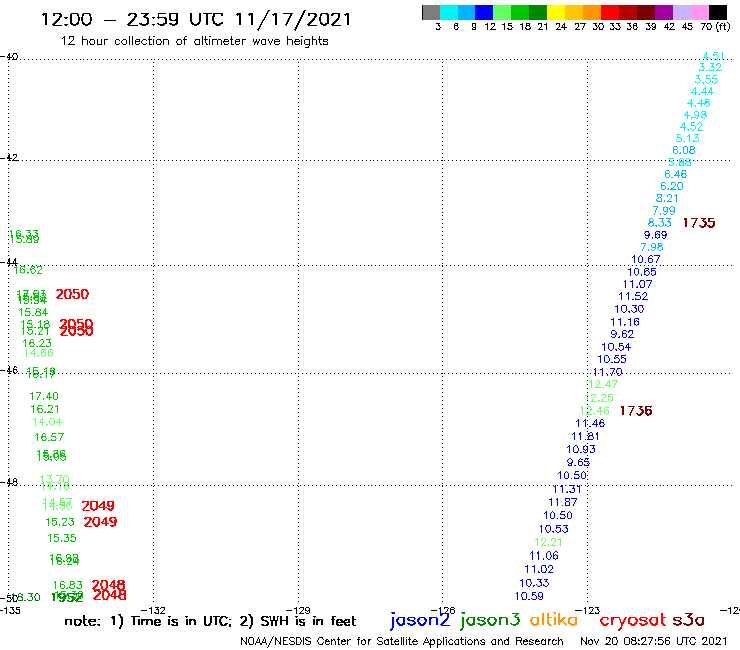The height and width of the screenshot is (650, 740).
Task: Click the chart title with the 11/17/2021 date
Action: [196, 19]
